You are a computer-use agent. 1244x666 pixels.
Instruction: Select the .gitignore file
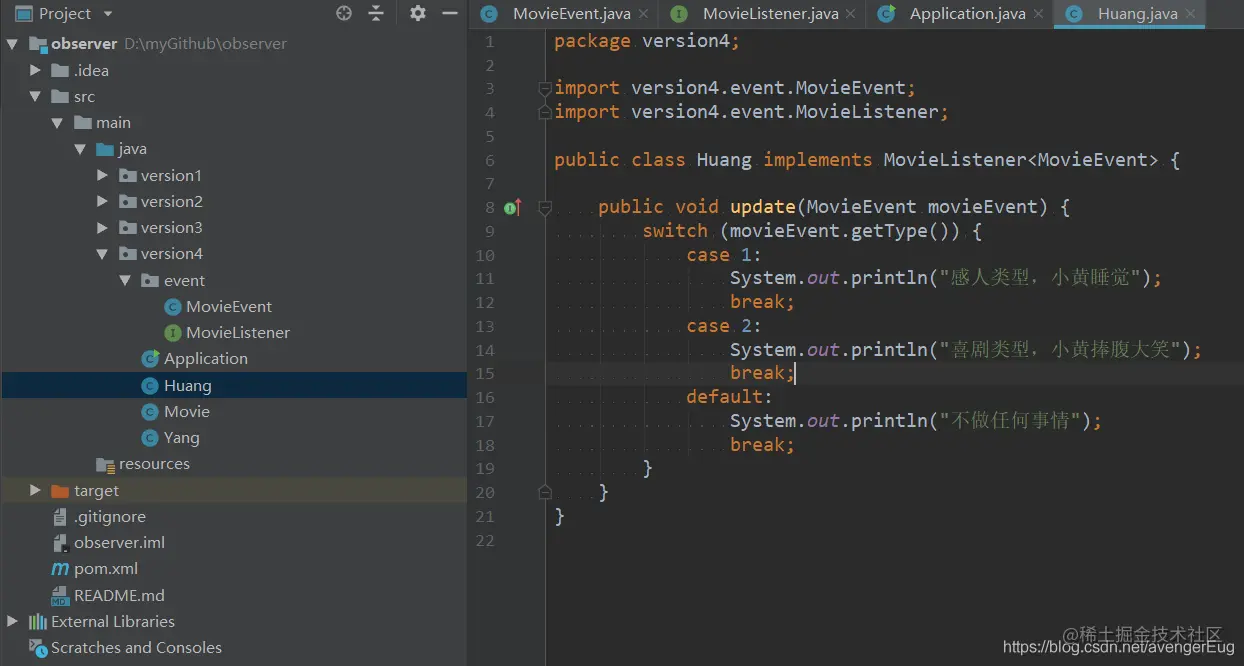coord(110,516)
